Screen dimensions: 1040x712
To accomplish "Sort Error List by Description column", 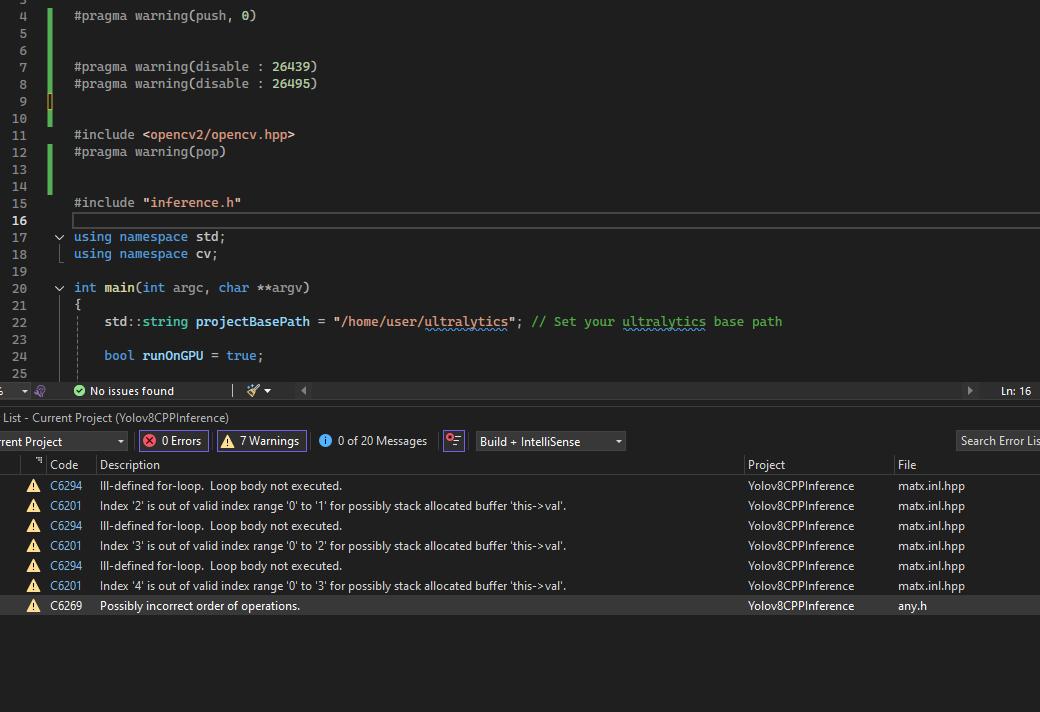I will (130, 465).
